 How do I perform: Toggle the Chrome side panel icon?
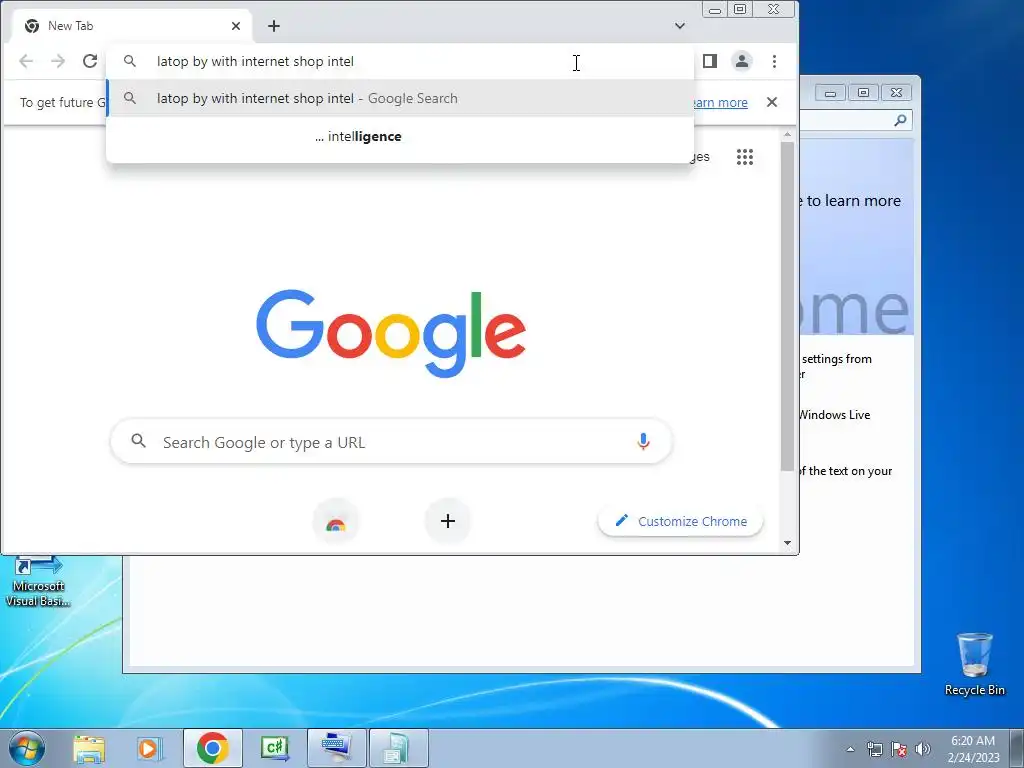tap(710, 61)
